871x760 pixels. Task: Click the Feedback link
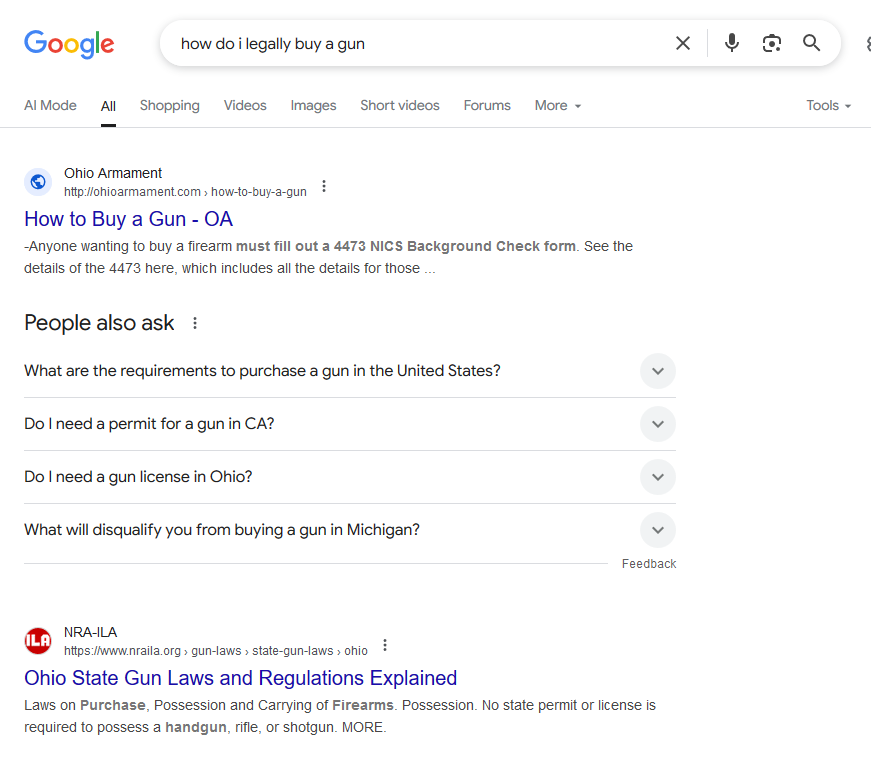(649, 564)
